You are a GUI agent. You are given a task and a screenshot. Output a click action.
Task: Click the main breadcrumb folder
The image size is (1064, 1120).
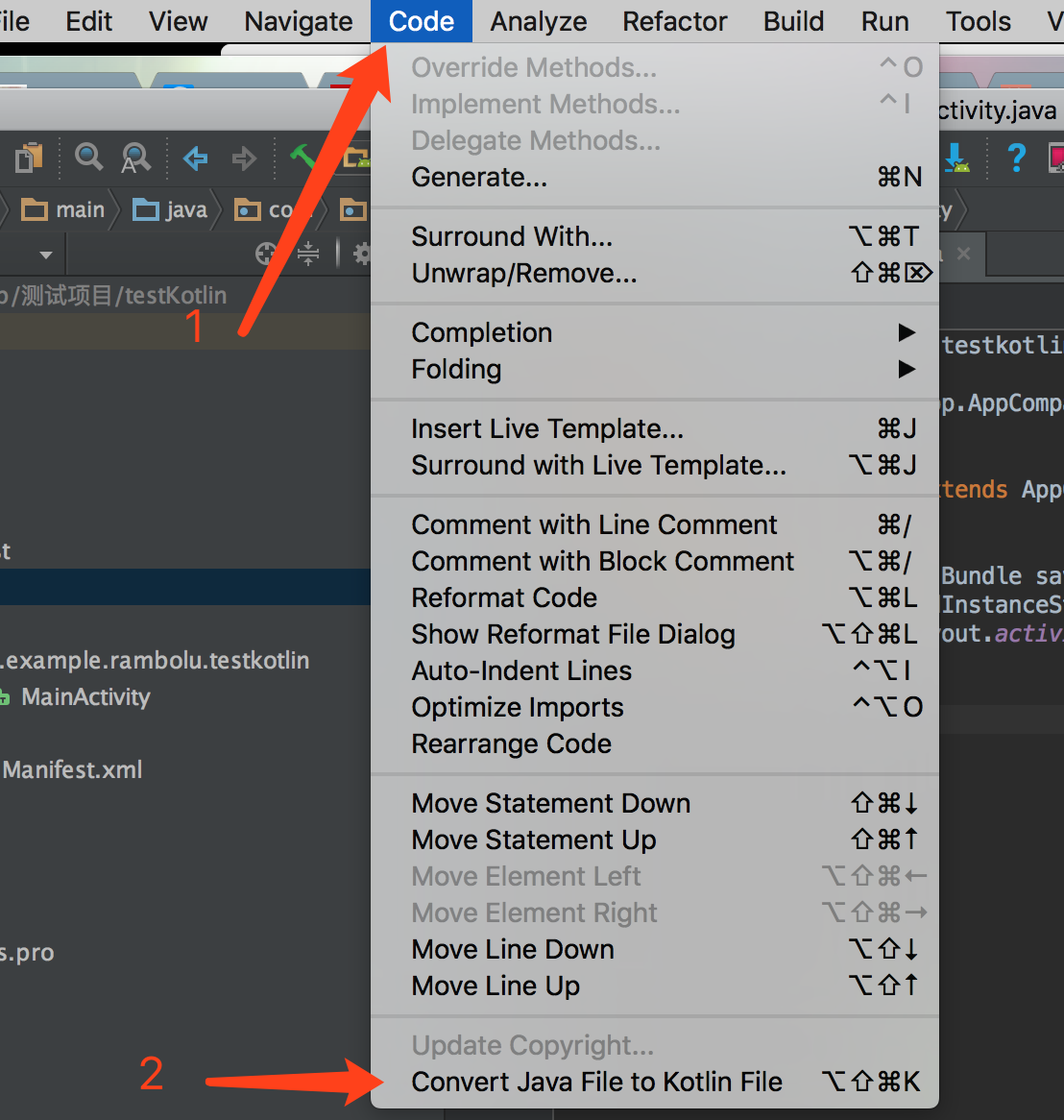pos(62,210)
